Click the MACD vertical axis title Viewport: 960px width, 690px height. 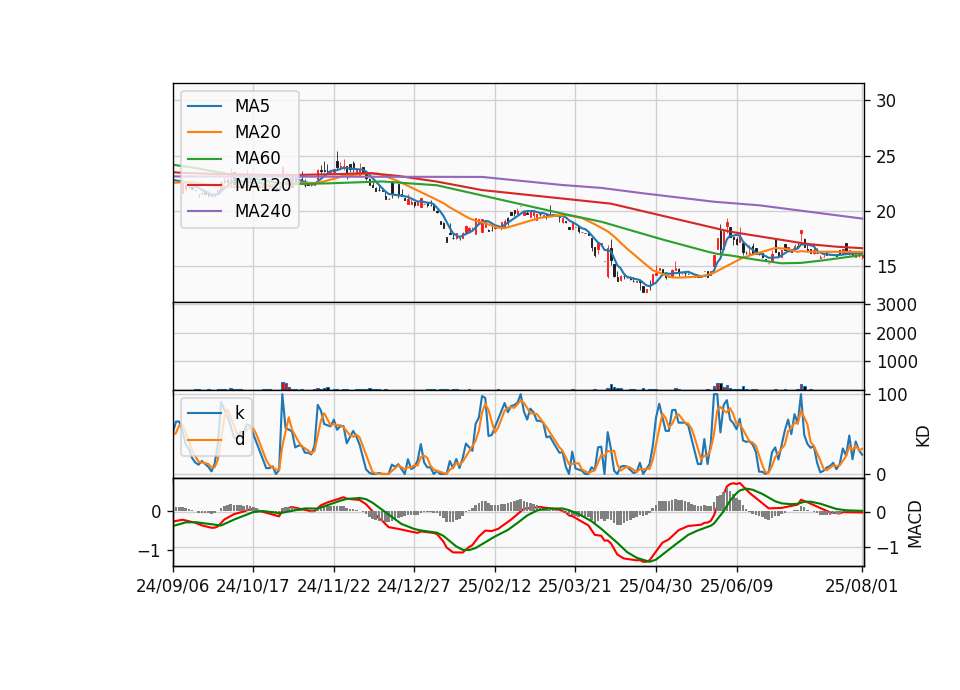[915, 524]
